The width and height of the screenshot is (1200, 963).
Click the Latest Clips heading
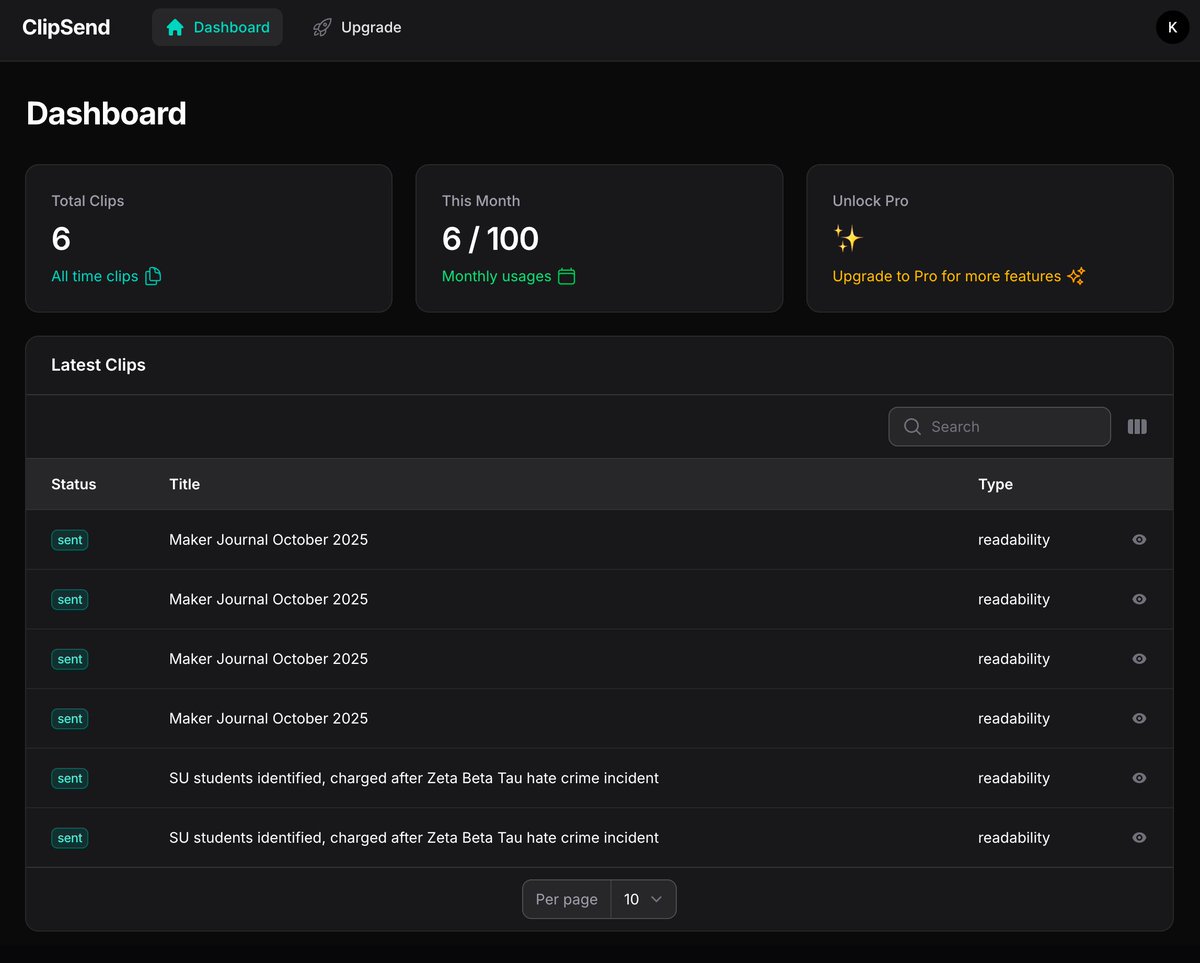coord(98,365)
